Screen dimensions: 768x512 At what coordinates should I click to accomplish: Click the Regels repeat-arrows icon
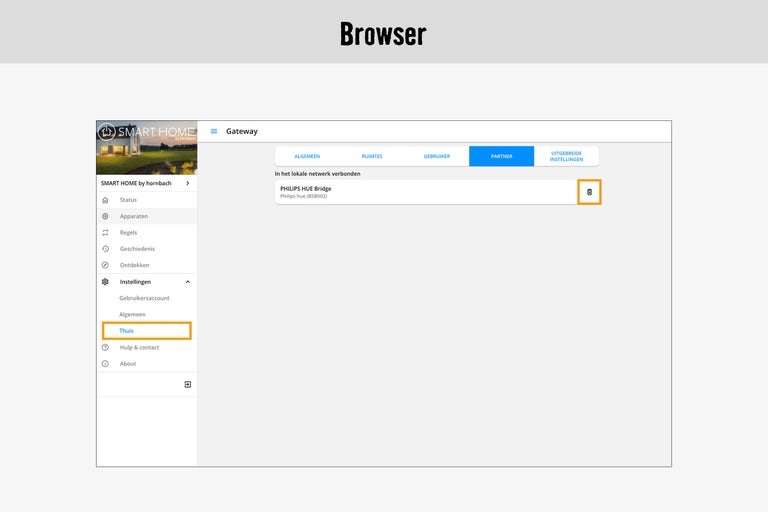pyautogui.click(x=105, y=232)
